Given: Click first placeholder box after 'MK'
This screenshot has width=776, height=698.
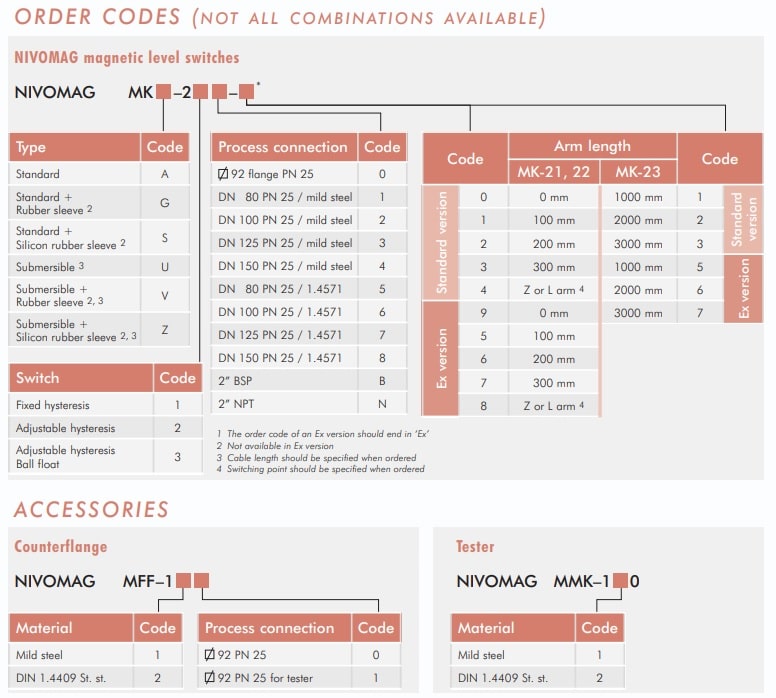Looking at the screenshot, I should pos(164,92).
